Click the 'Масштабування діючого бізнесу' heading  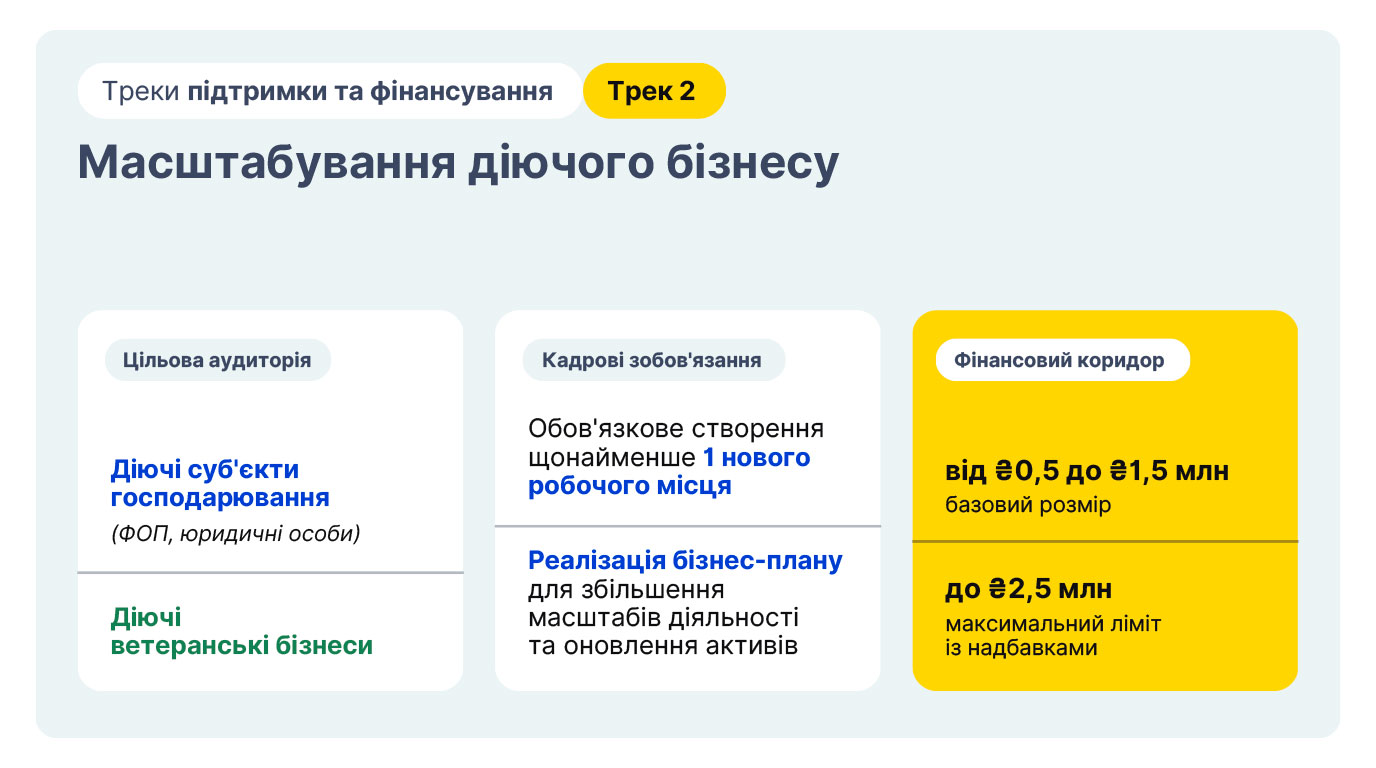click(x=458, y=163)
